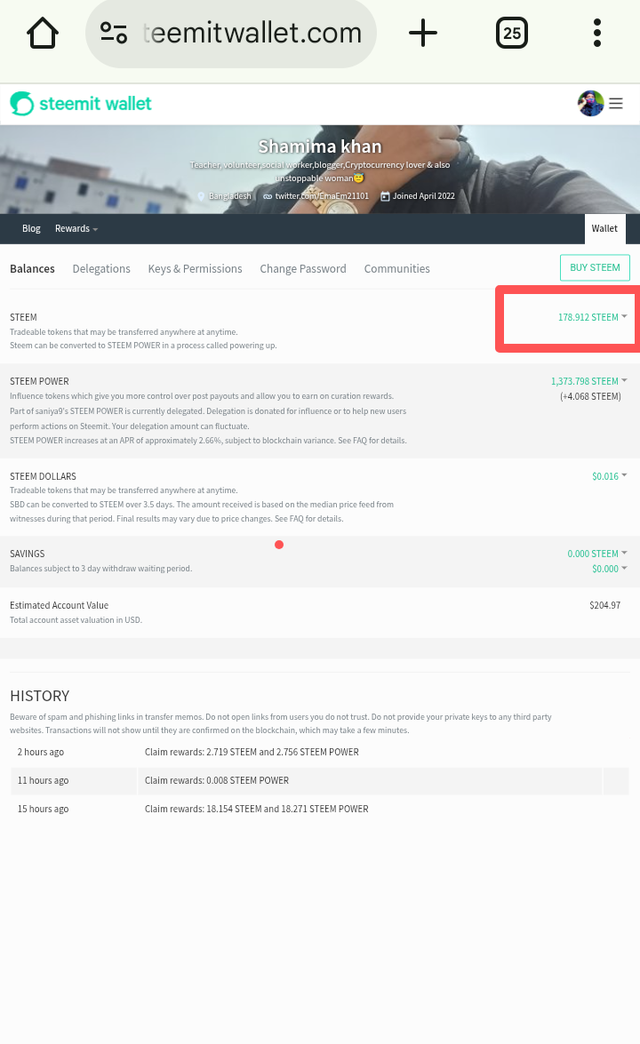The width and height of the screenshot is (640, 1044).
Task: Expand the $0.016 Steem Dollars dropdown
Action: [x=609, y=476]
